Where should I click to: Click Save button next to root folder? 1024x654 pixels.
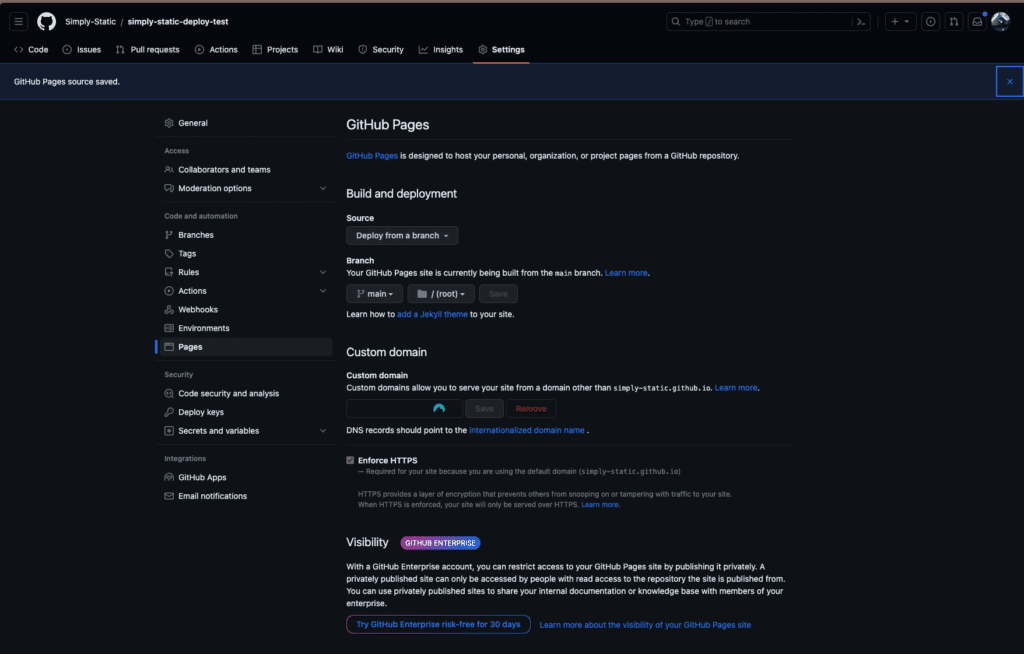click(x=498, y=294)
